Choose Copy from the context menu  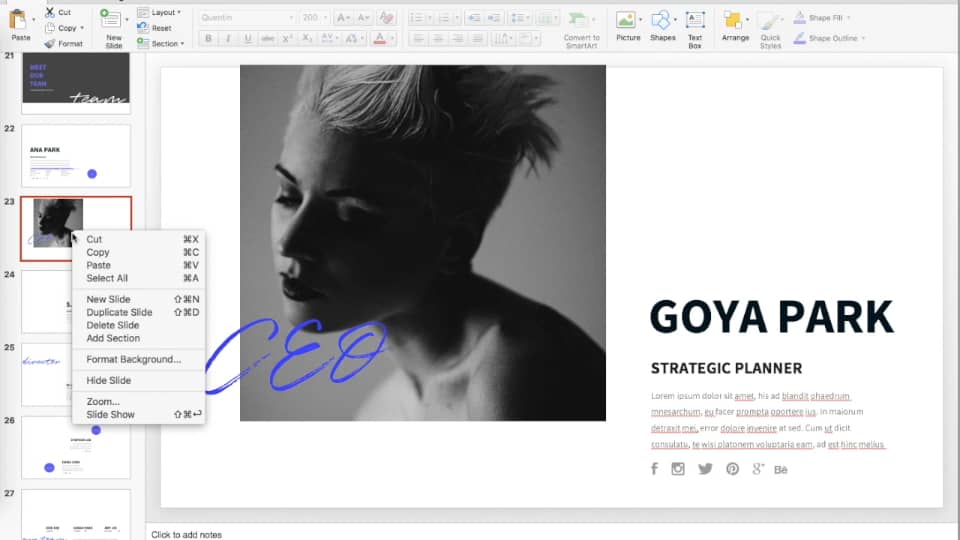coord(138,252)
